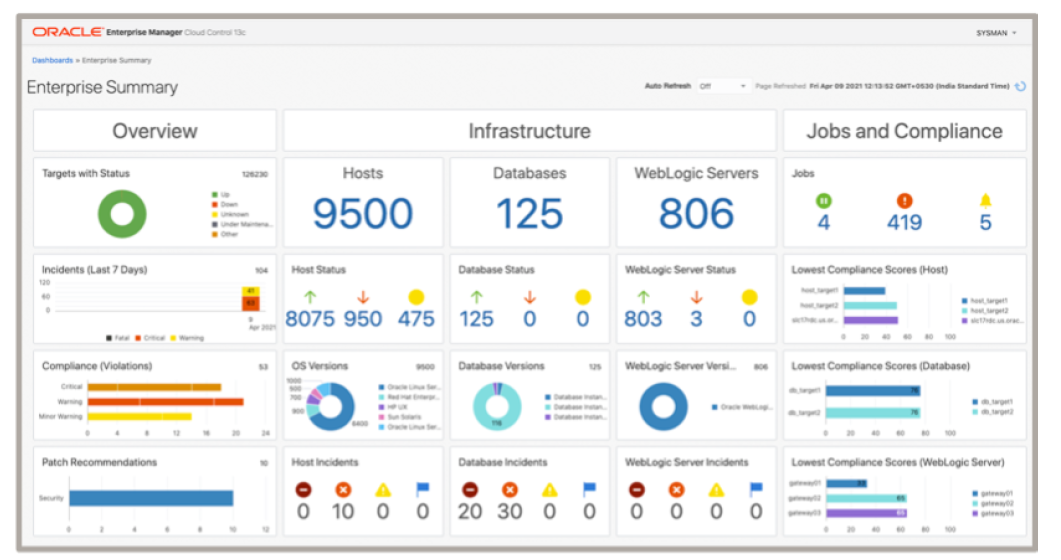
Task: Click the Critical compliance violations bar
Action: (154, 387)
